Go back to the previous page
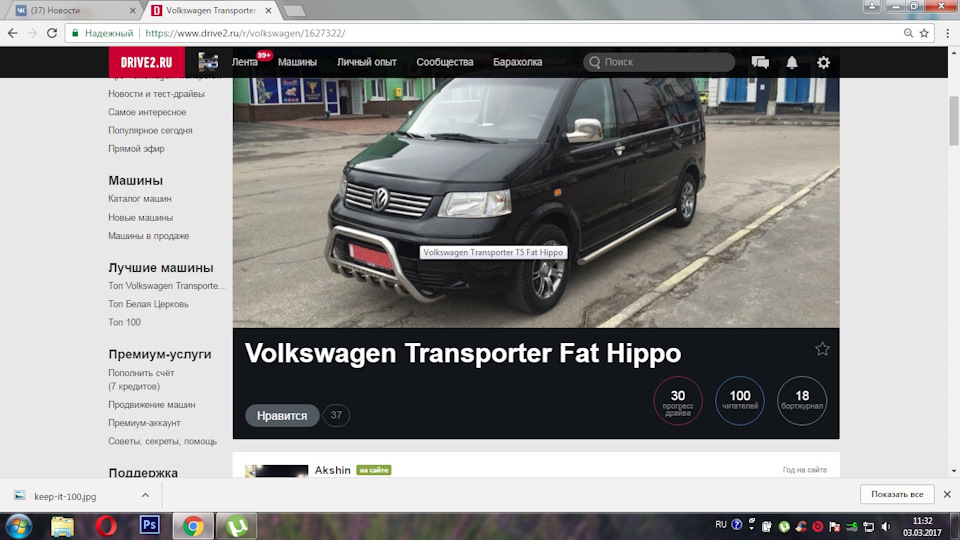 click(x=13, y=33)
